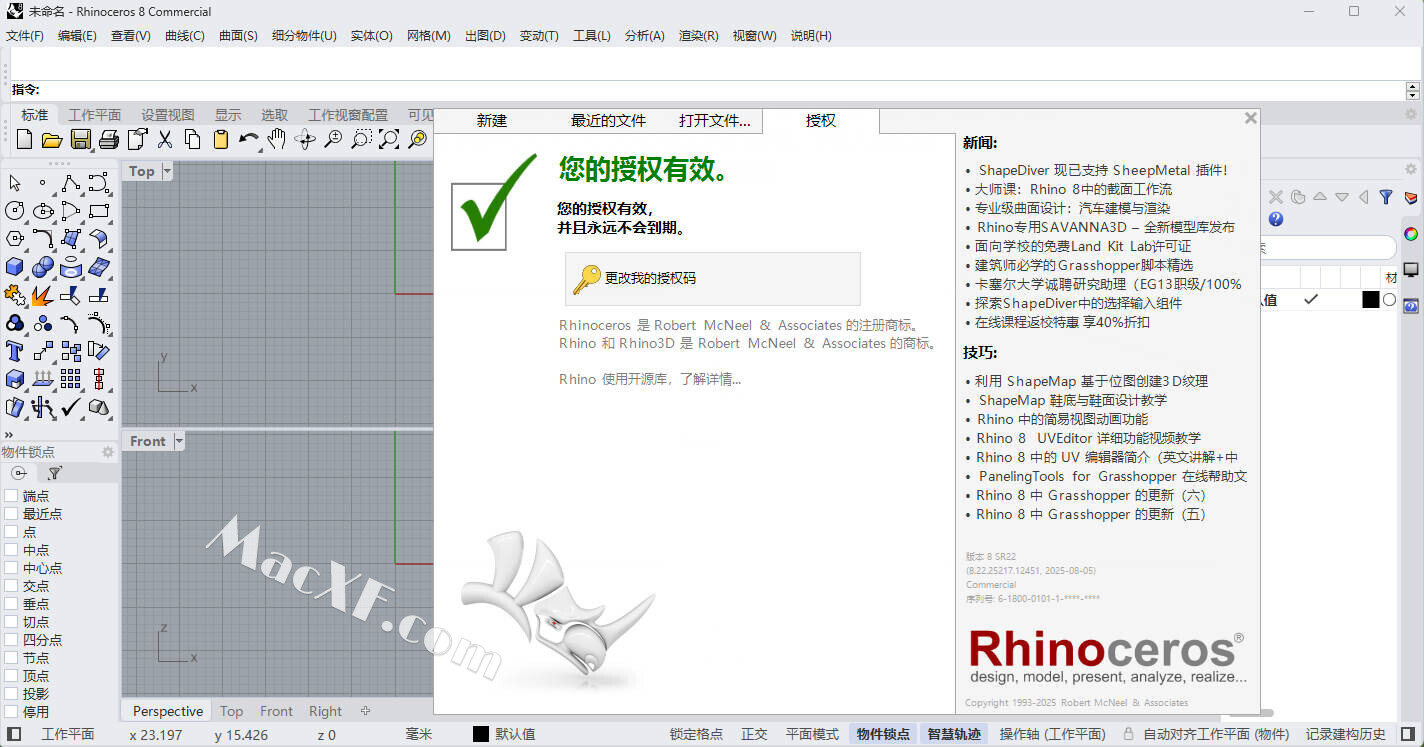Screen dimensions: 1424x747
Task: Click the Open folder icon in Standard toolbar
Action: 52,139
